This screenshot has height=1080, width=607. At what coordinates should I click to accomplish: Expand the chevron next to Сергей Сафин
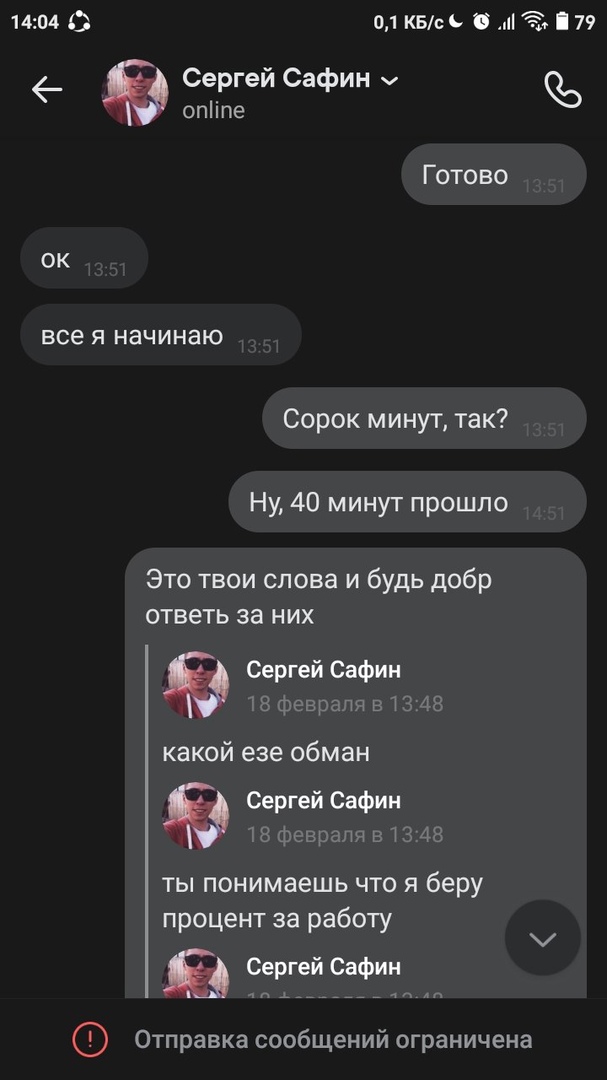coord(390,81)
